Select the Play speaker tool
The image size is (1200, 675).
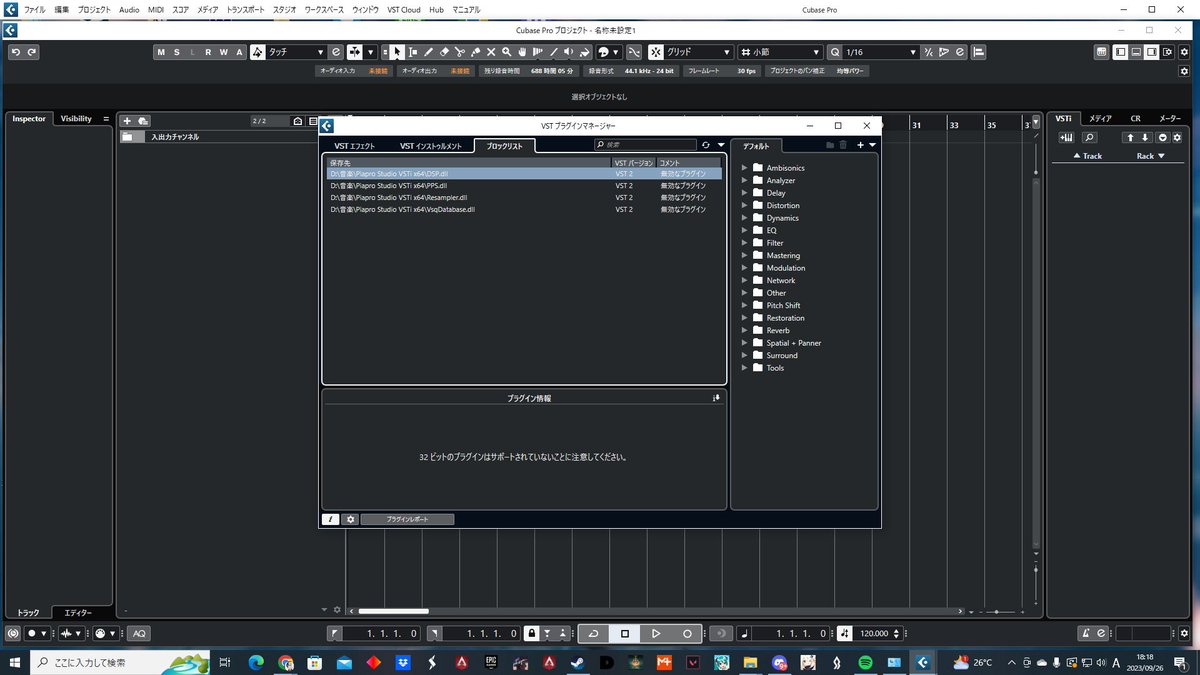pos(569,52)
